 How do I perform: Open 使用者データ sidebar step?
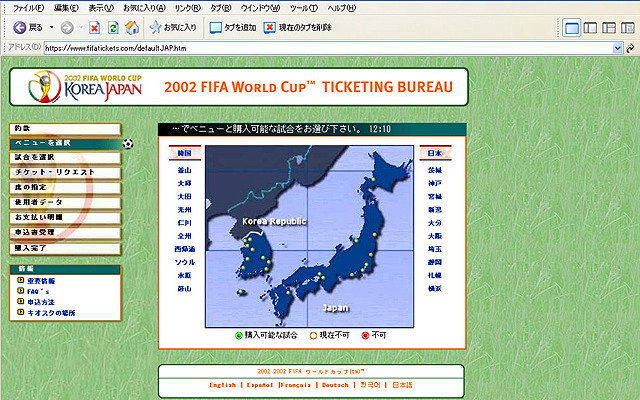pyautogui.click(x=65, y=202)
